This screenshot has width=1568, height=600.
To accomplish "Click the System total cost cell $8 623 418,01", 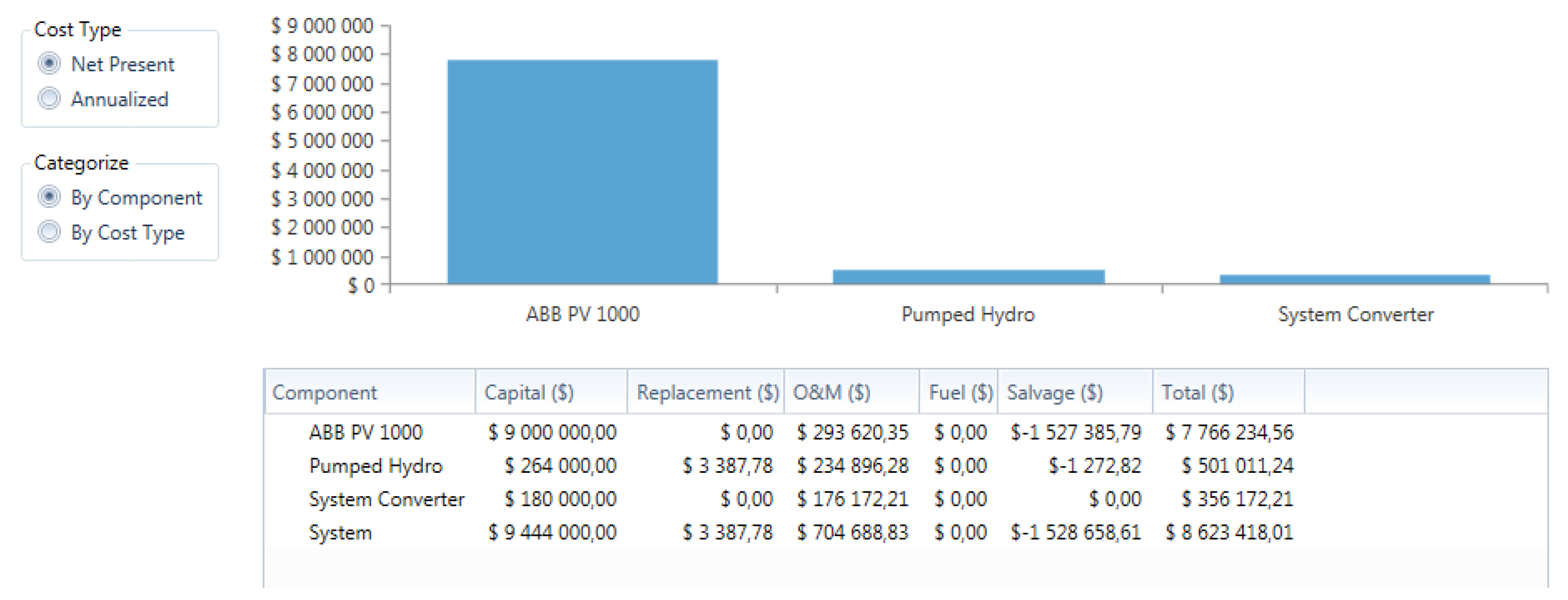I will click(x=1229, y=532).
